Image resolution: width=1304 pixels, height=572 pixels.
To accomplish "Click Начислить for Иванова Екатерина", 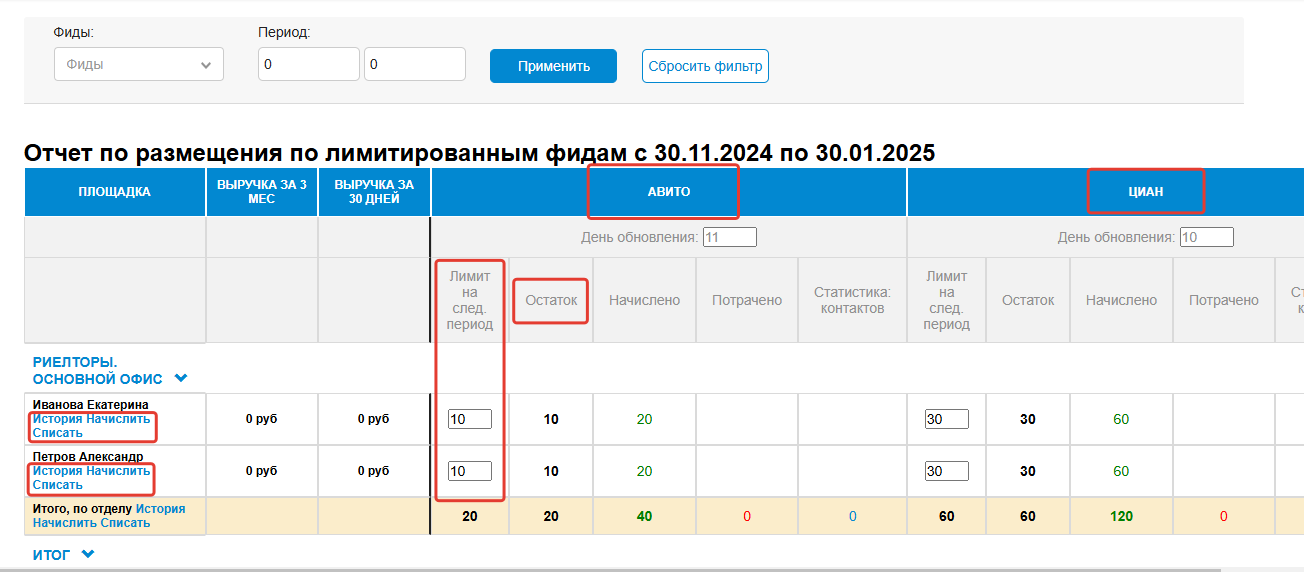I will click(118, 419).
